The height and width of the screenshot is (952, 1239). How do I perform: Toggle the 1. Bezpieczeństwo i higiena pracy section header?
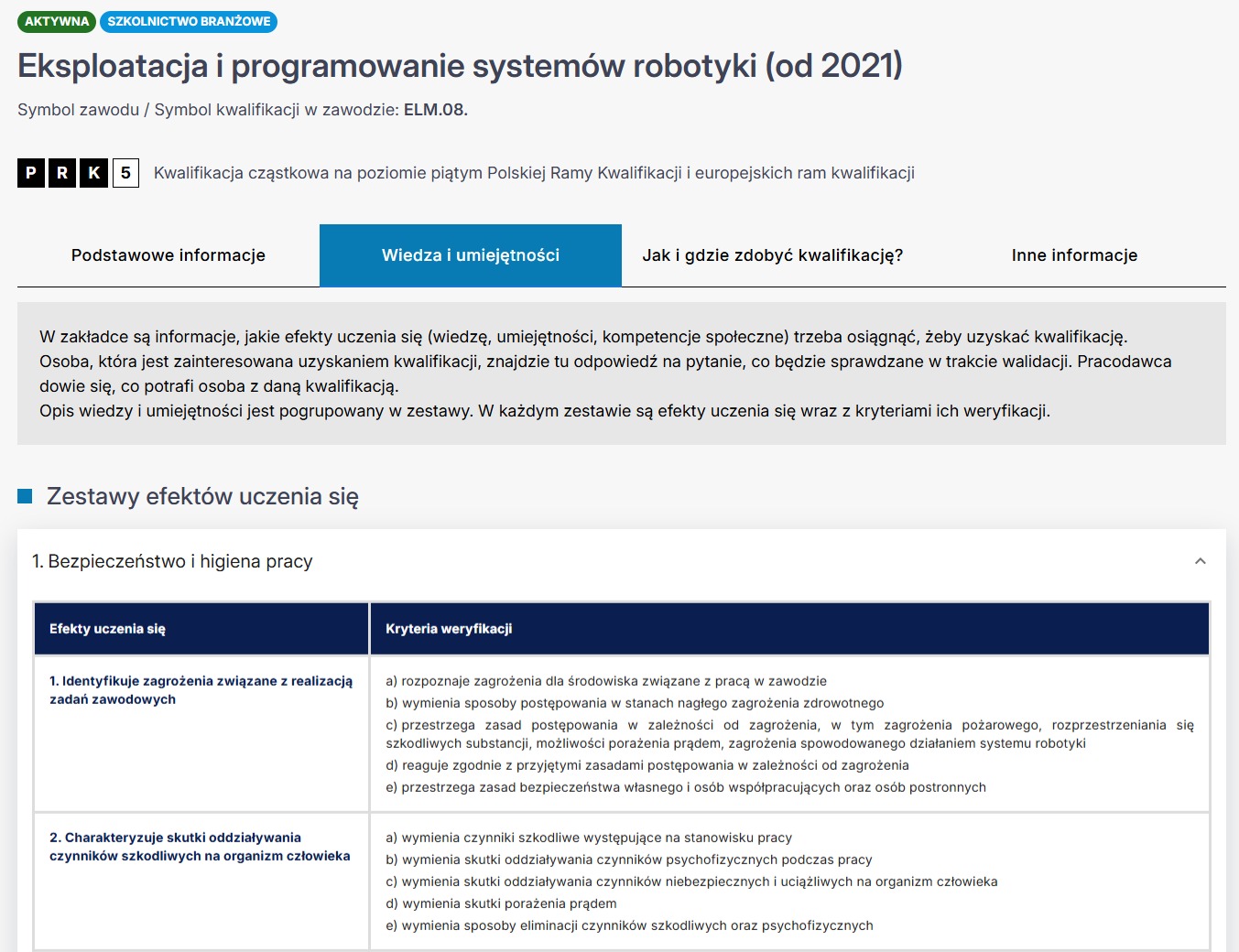172,561
